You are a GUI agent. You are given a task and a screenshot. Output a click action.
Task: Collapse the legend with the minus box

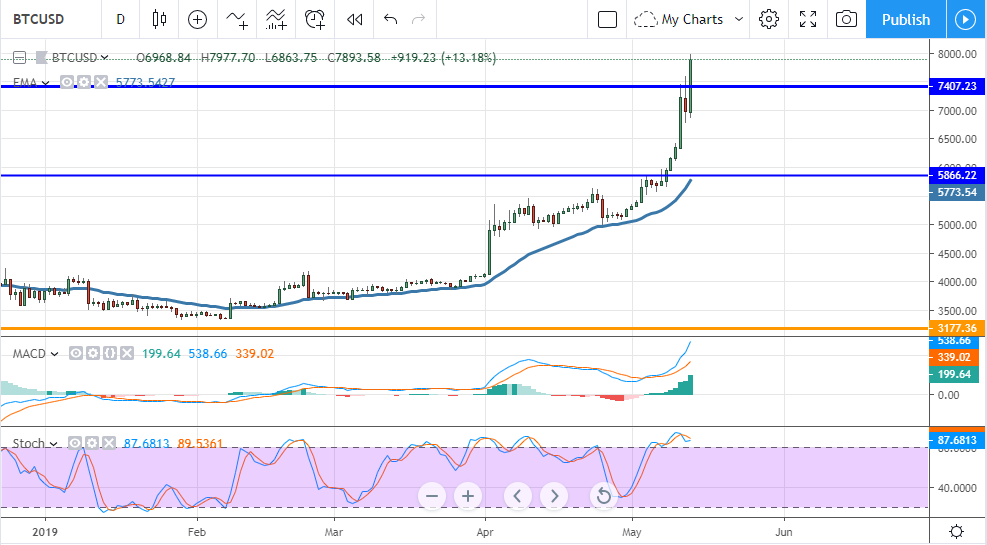tap(20, 58)
